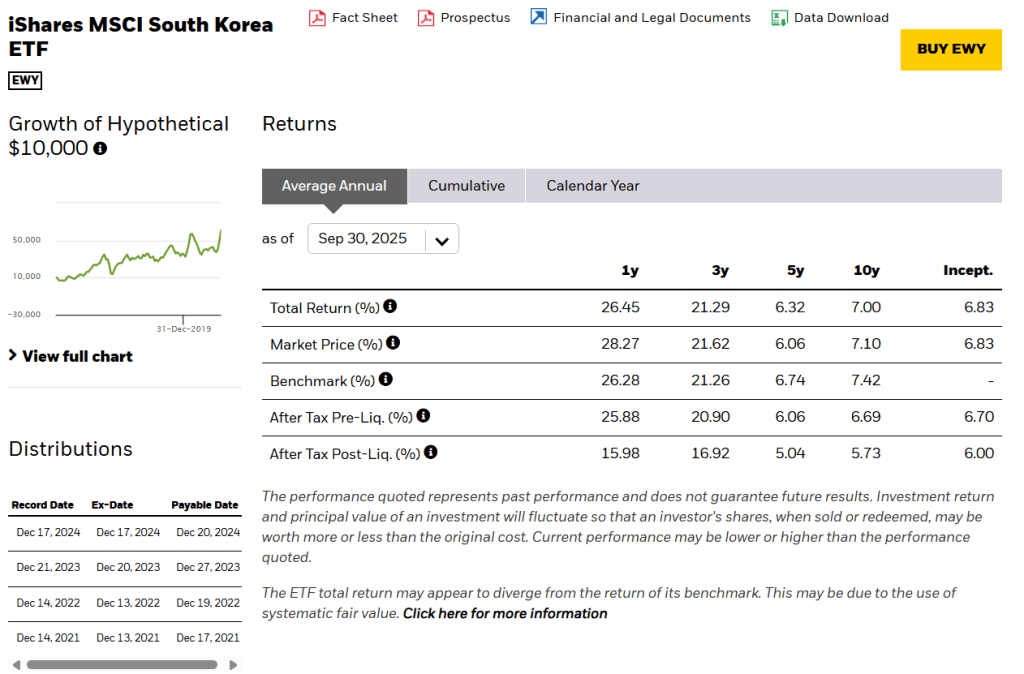Click 'Click here for more information' link

[505, 614]
